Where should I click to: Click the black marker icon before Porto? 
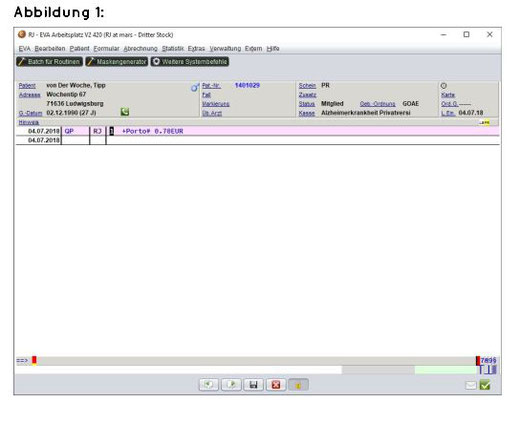[112, 131]
